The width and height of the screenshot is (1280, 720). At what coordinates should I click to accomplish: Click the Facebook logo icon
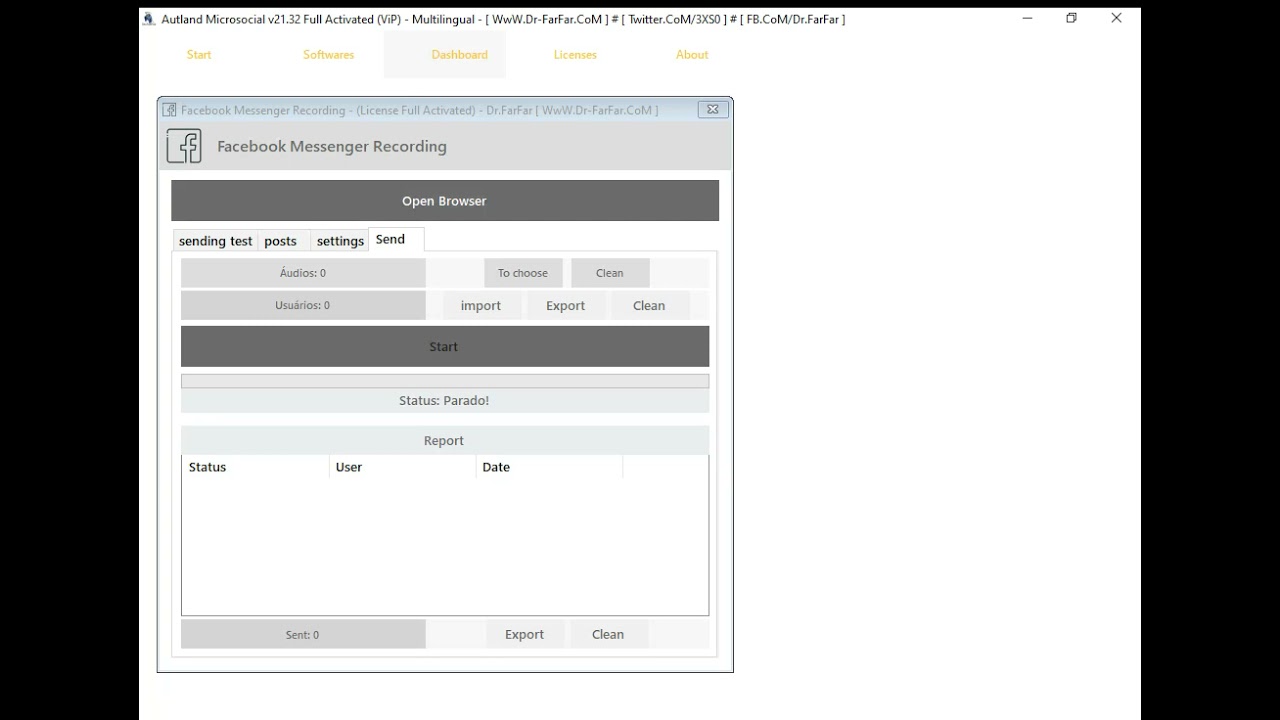point(184,146)
